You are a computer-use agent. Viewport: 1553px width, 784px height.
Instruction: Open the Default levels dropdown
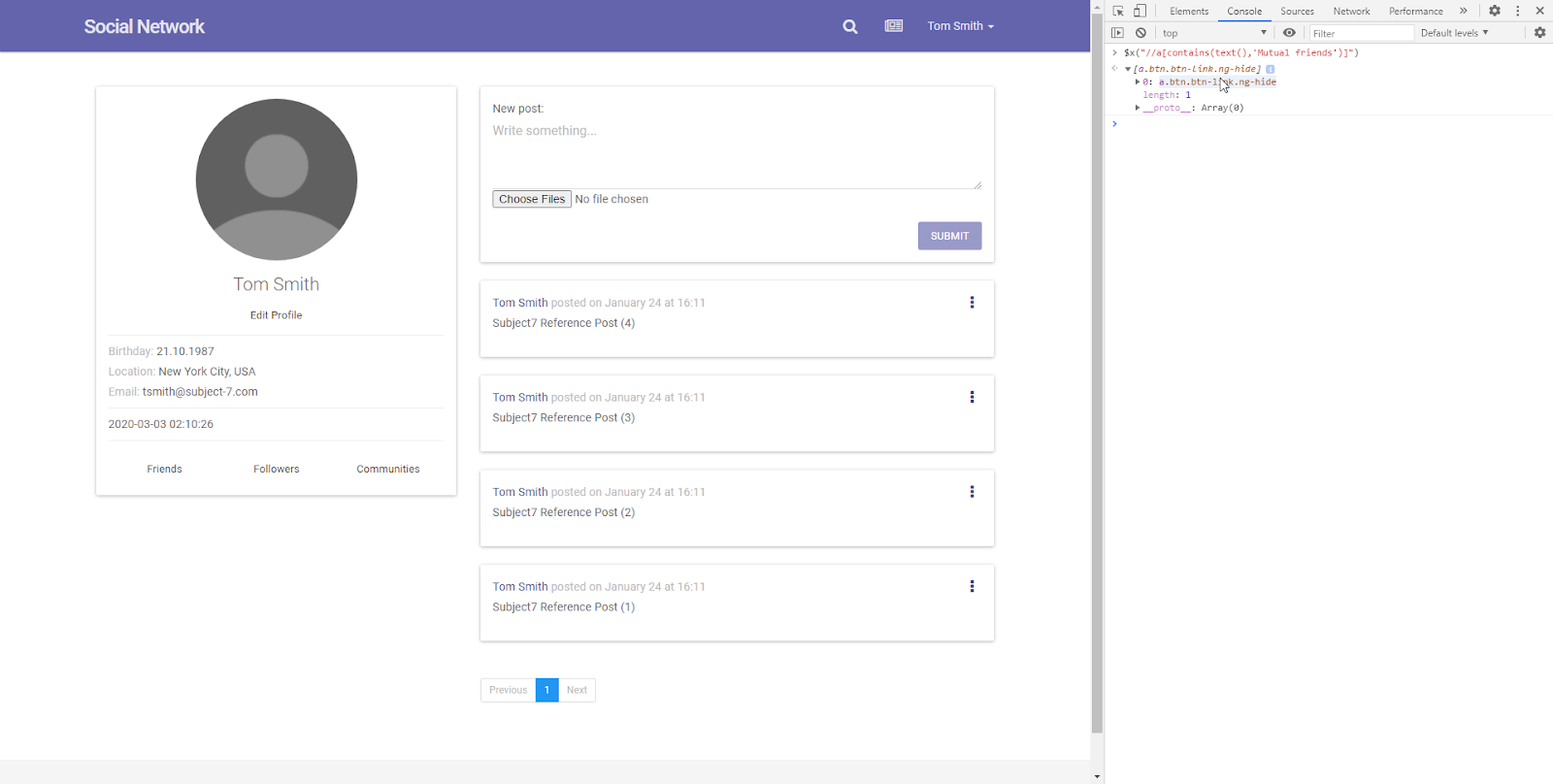pyautogui.click(x=1454, y=33)
